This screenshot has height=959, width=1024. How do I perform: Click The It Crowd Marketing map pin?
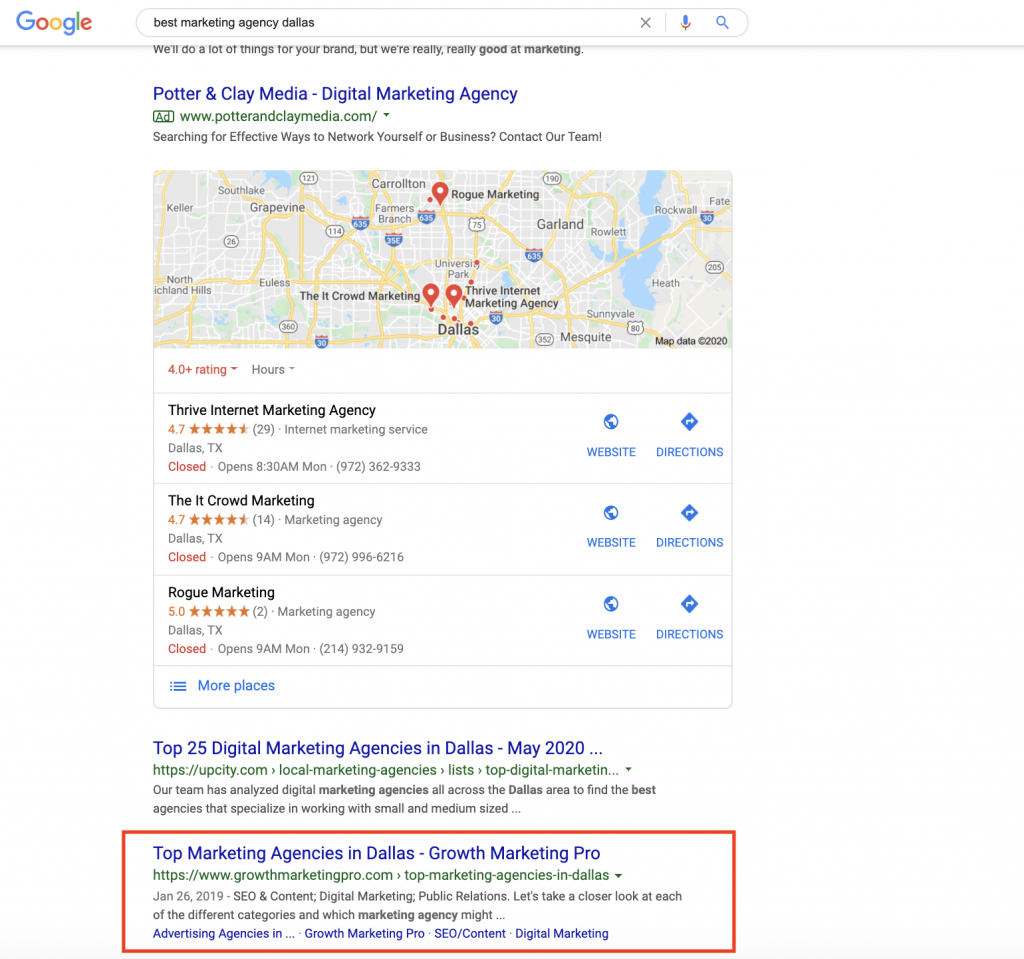click(x=430, y=294)
